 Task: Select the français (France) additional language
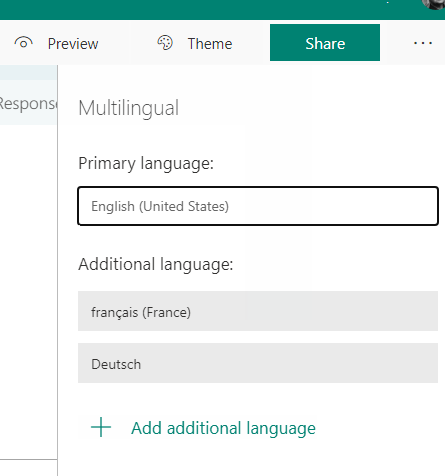coord(258,311)
